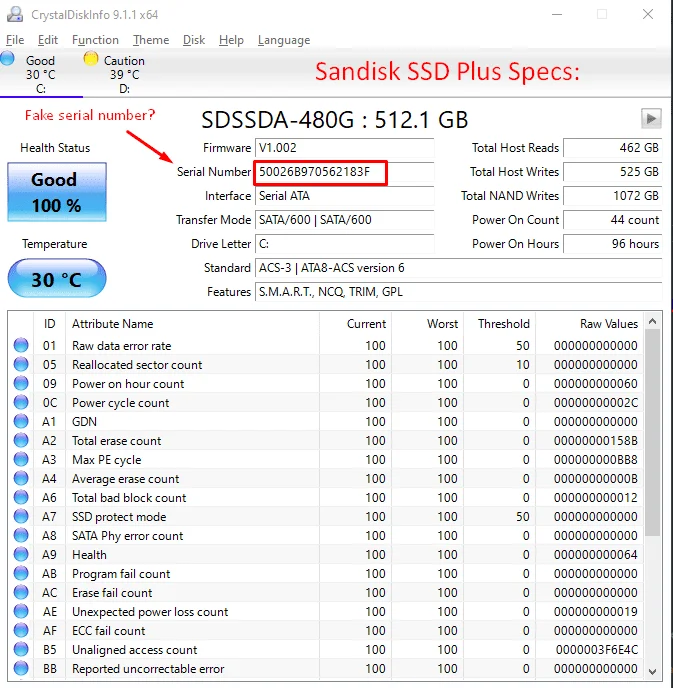Click raw value 0000003F6E4C
This screenshot has width=673, height=688.
coord(597,649)
